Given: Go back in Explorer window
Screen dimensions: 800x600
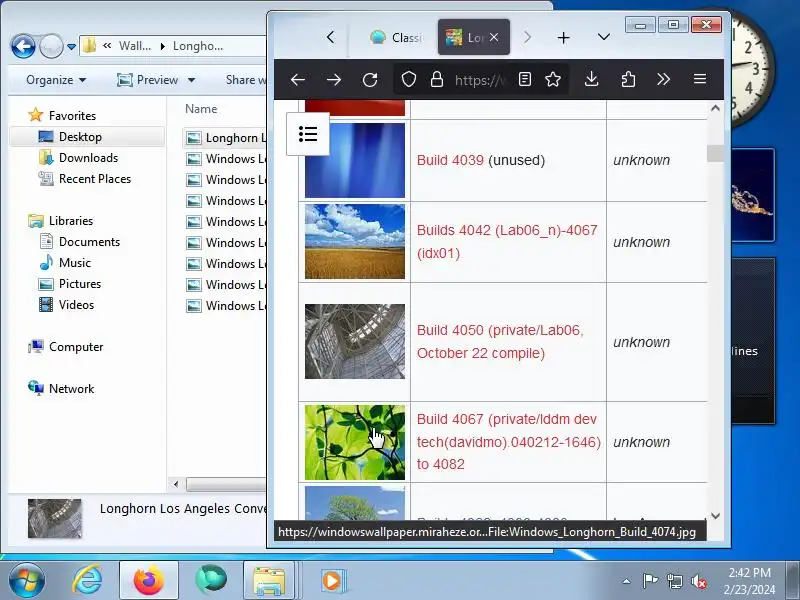Looking at the screenshot, I should [23, 46].
